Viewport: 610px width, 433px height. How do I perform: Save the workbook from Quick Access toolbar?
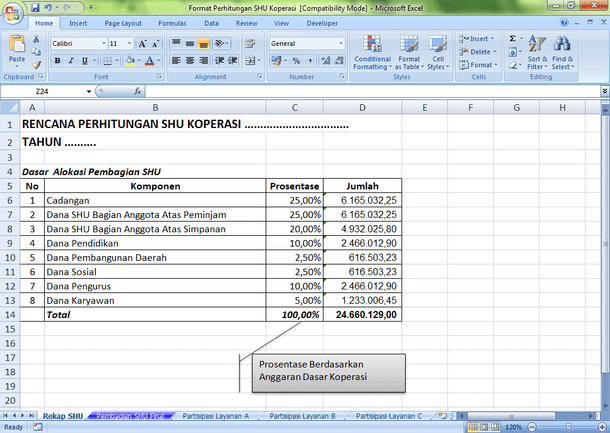[x=35, y=7]
